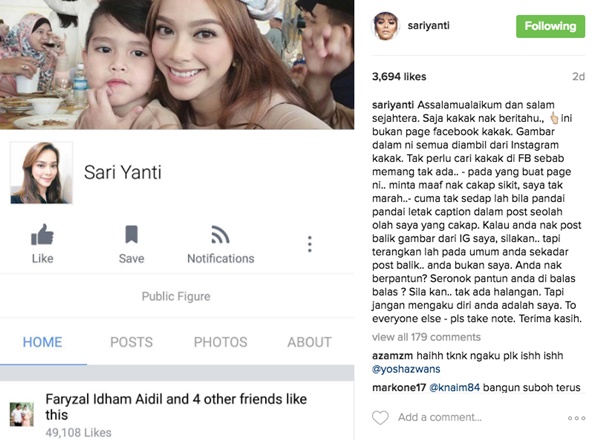The image size is (600, 440).
Task: Switch to the HOME tab
Action: click(42, 342)
